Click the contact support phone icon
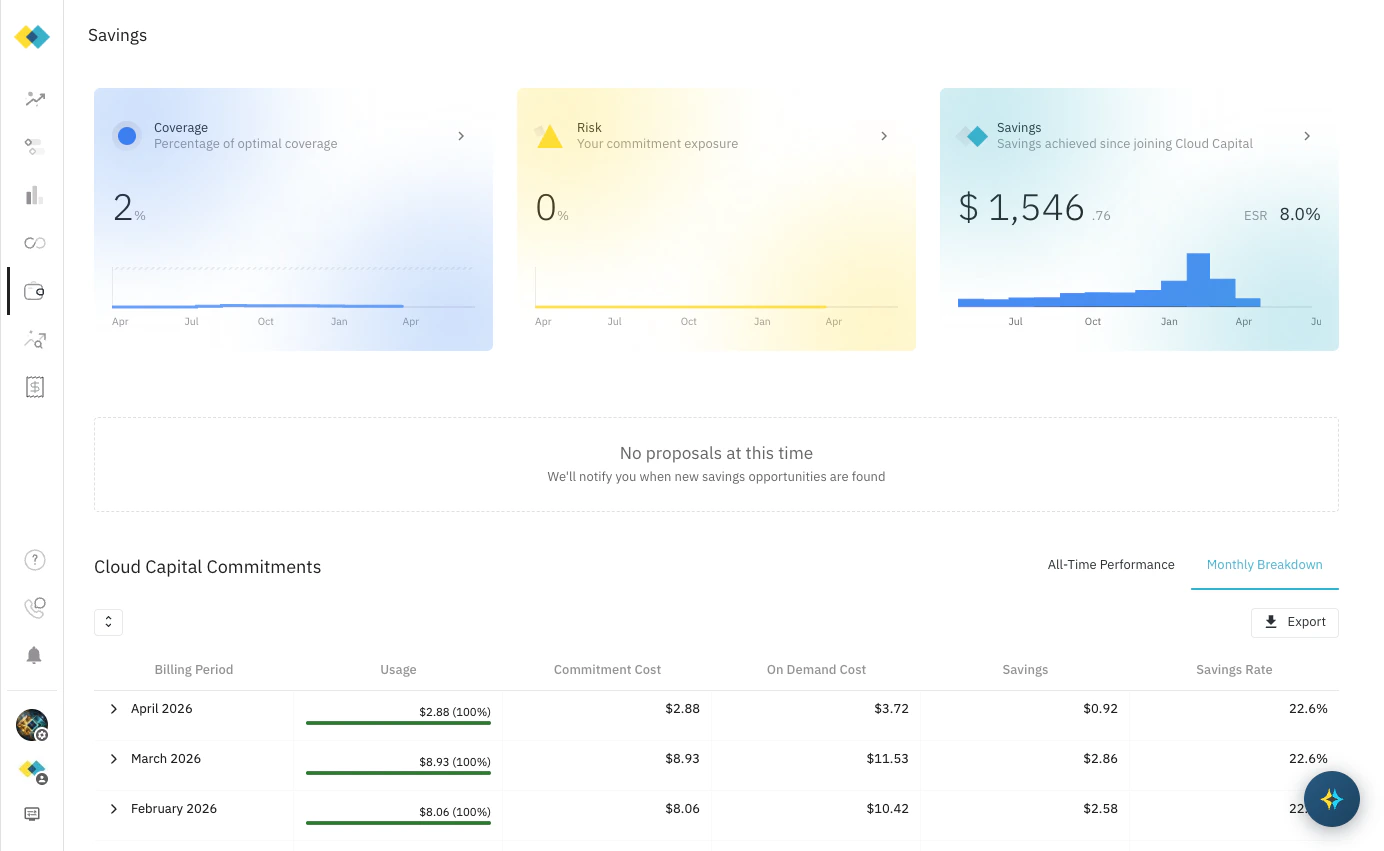The width and height of the screenshot is (1384, 851). point(35,607)
